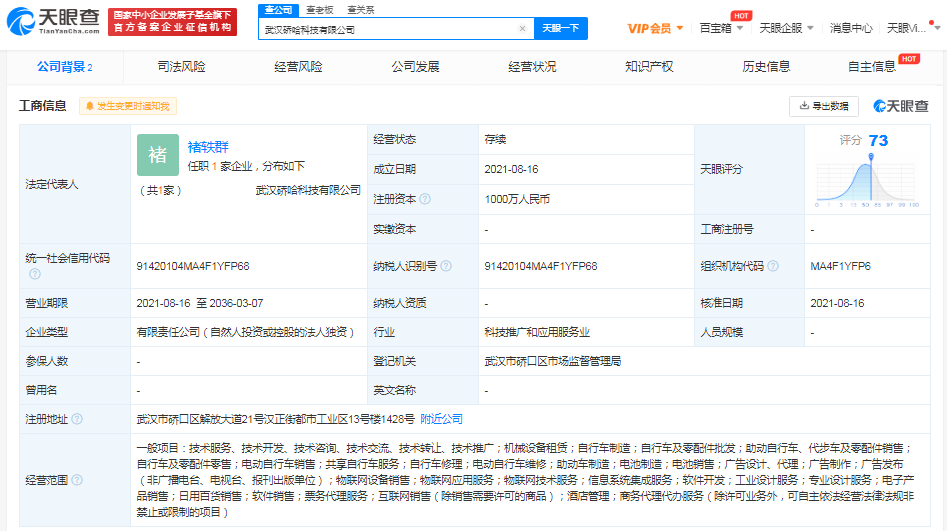Viewport: 947px width, 531px height.
Task: Click the 发生变更时通知我 alert button
Action: point(128,106)
